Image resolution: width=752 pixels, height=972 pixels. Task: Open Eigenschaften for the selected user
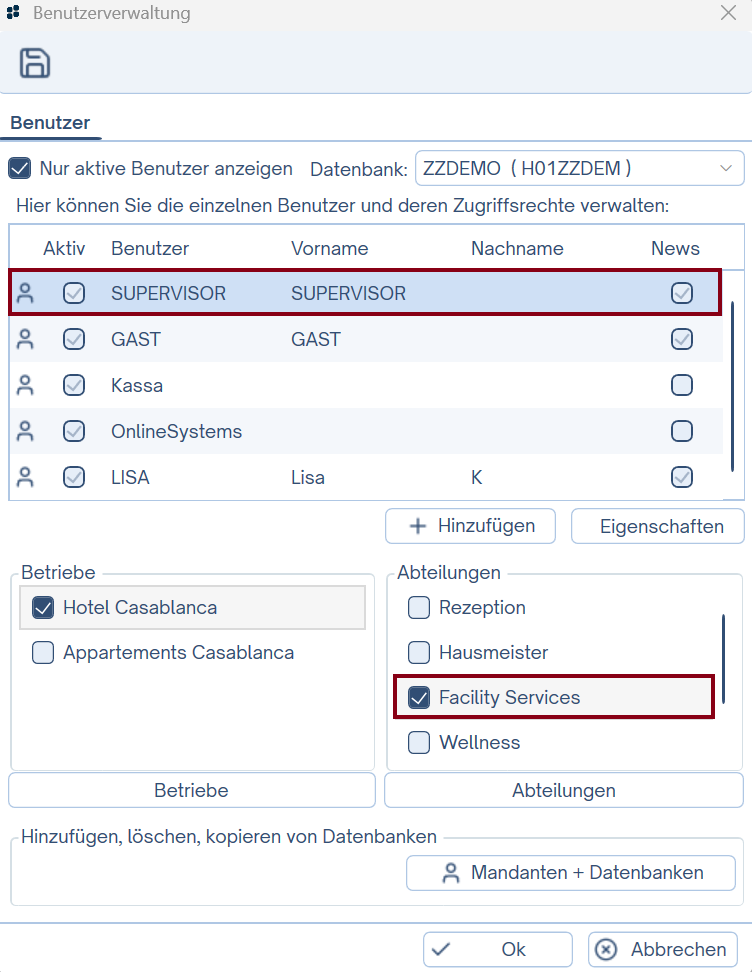658,526
